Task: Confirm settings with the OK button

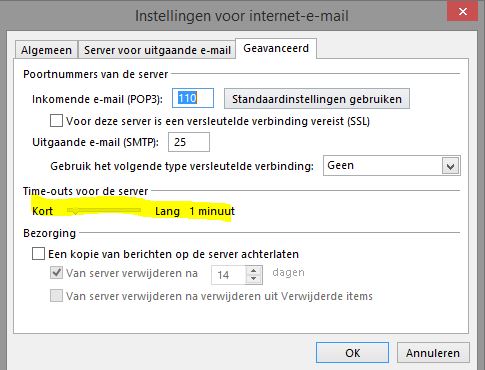Action: coord(352,353)
